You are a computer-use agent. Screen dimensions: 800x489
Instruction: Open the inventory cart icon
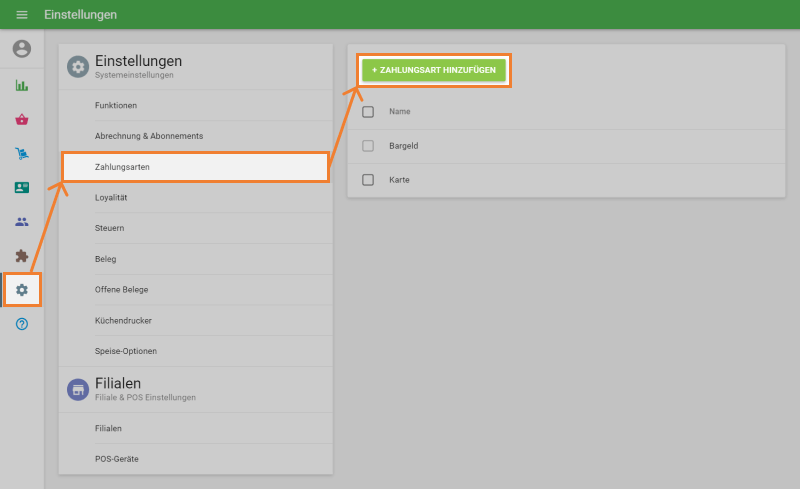pos(22,154)
